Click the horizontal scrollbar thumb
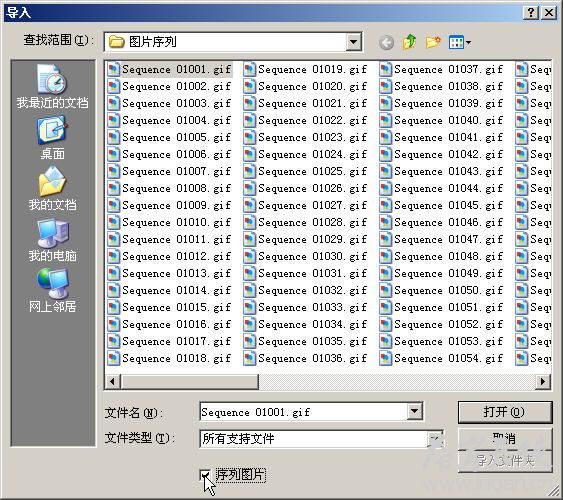This screenshot has width=563, height=500. tap(189, 381)
